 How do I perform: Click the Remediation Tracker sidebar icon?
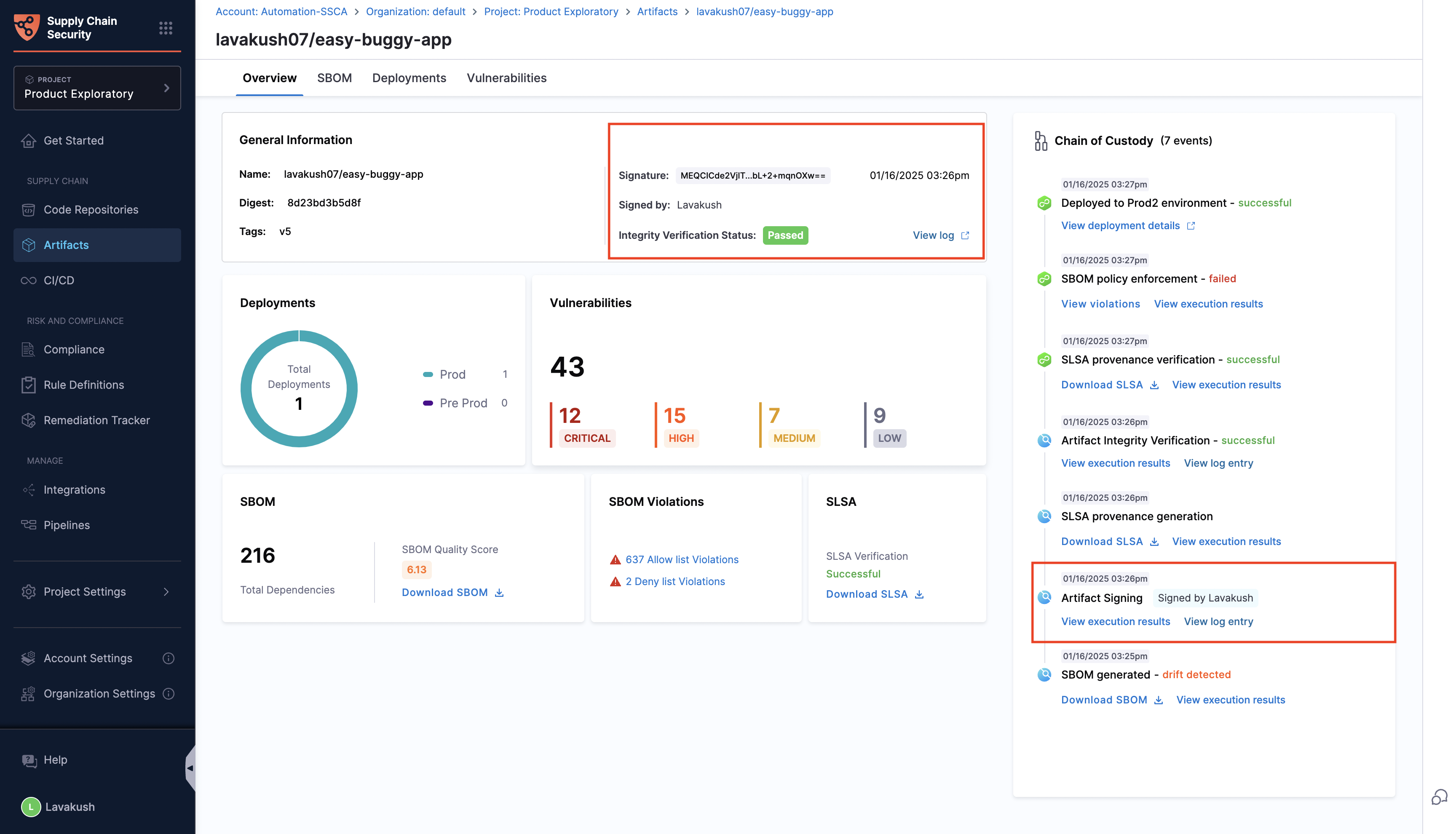point(29,420)
